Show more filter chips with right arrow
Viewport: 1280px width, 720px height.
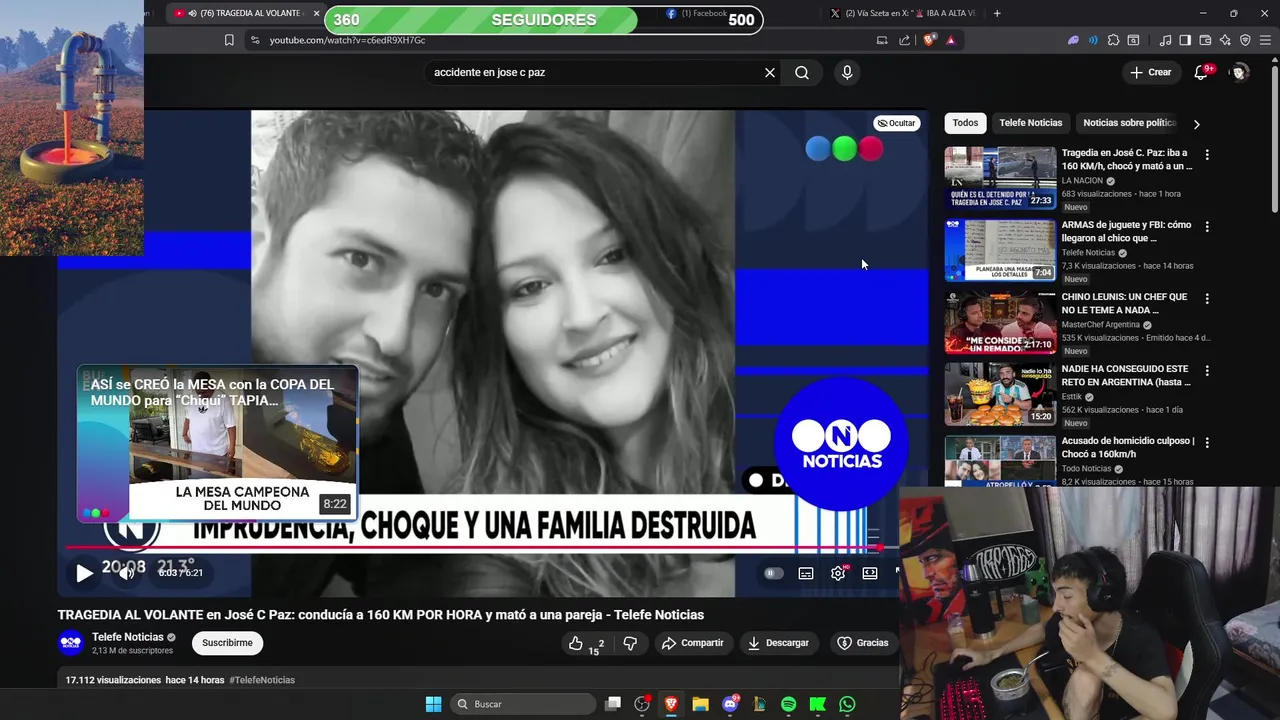click(x=1196, y=124)
